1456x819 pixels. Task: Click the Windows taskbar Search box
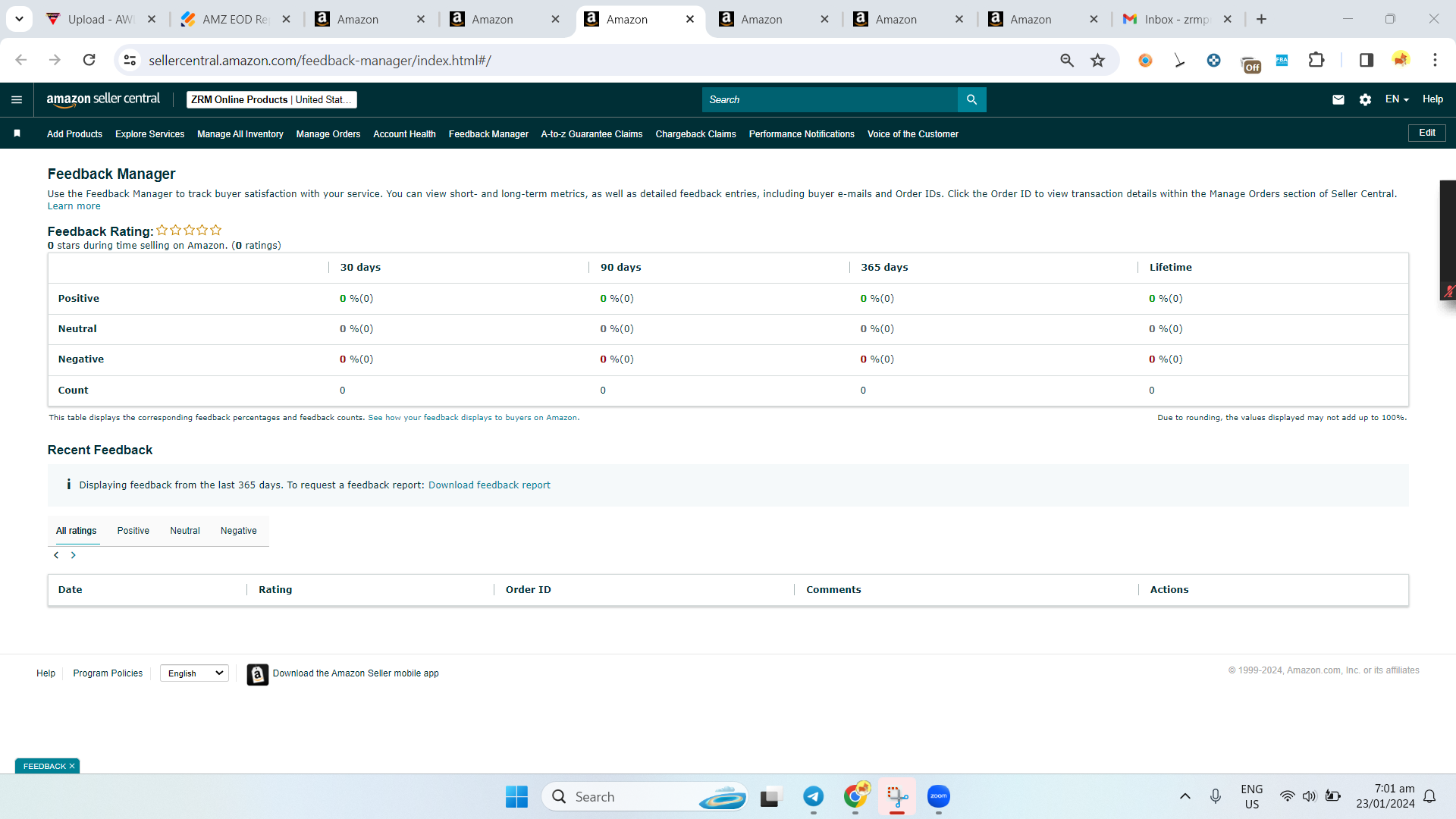point(645,796)
